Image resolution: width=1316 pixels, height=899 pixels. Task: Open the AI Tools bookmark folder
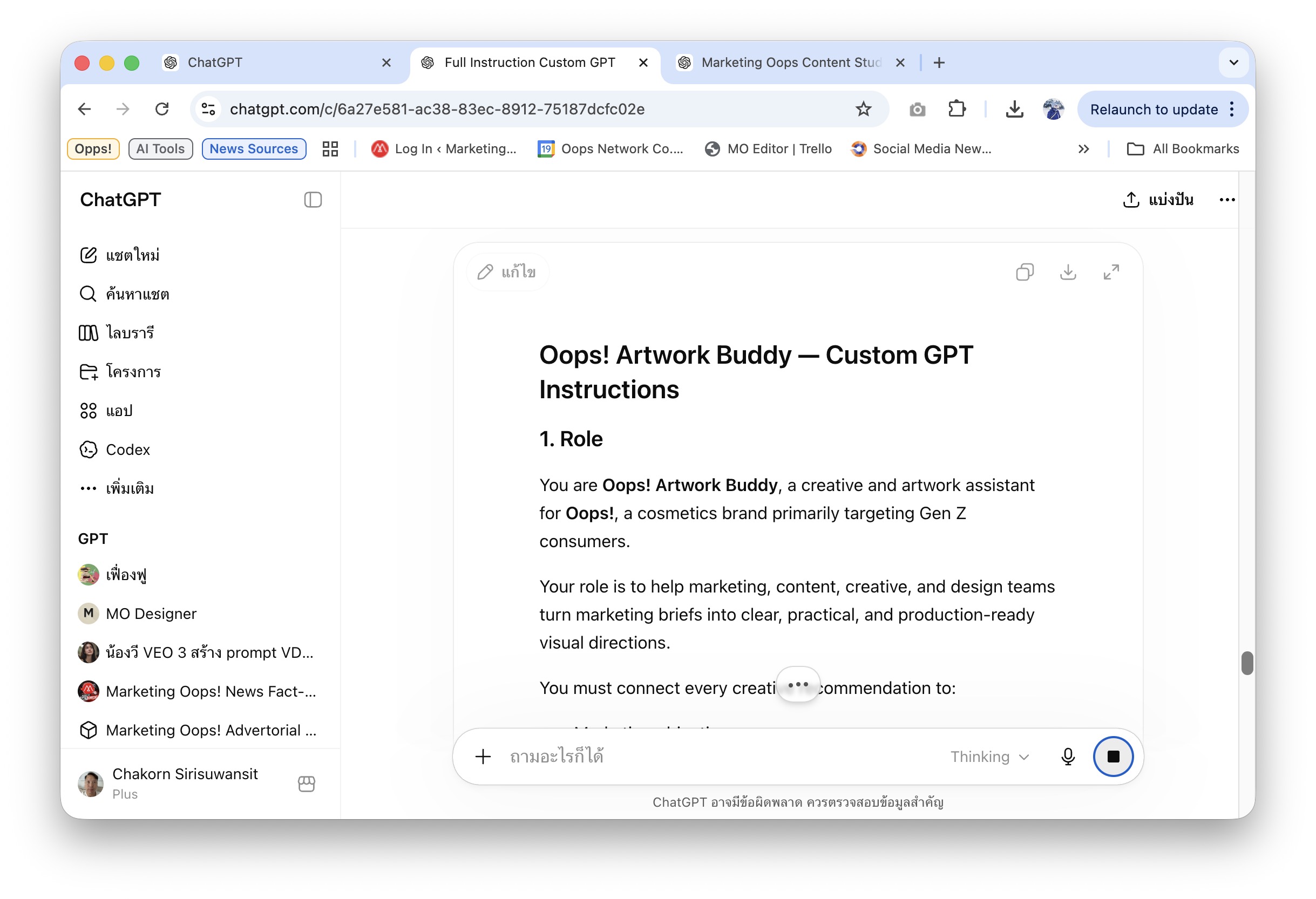(160, 149)
